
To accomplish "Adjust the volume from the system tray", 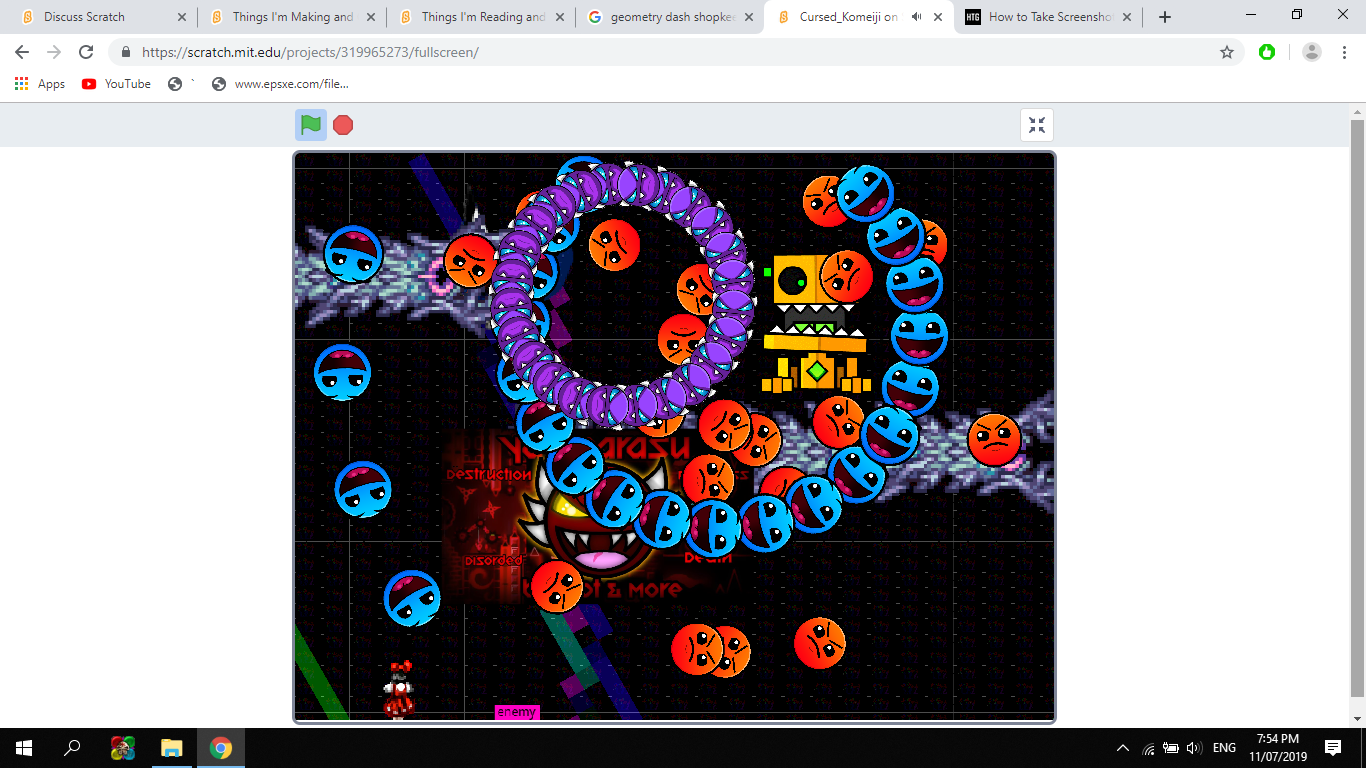I will pyautogui.click(x=1194, y=748).
